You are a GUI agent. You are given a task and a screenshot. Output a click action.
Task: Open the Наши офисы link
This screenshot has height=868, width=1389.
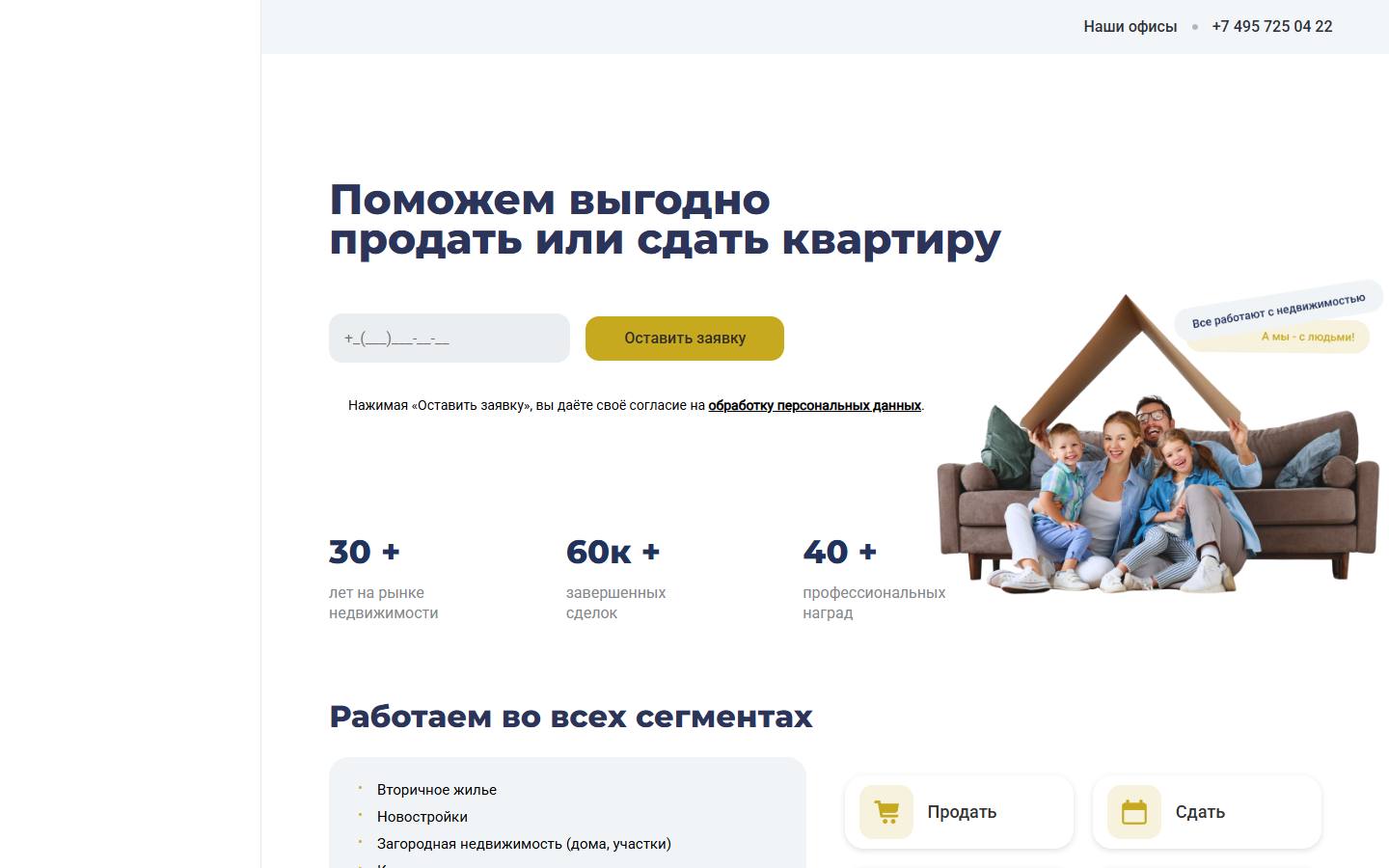[1130, 27]
